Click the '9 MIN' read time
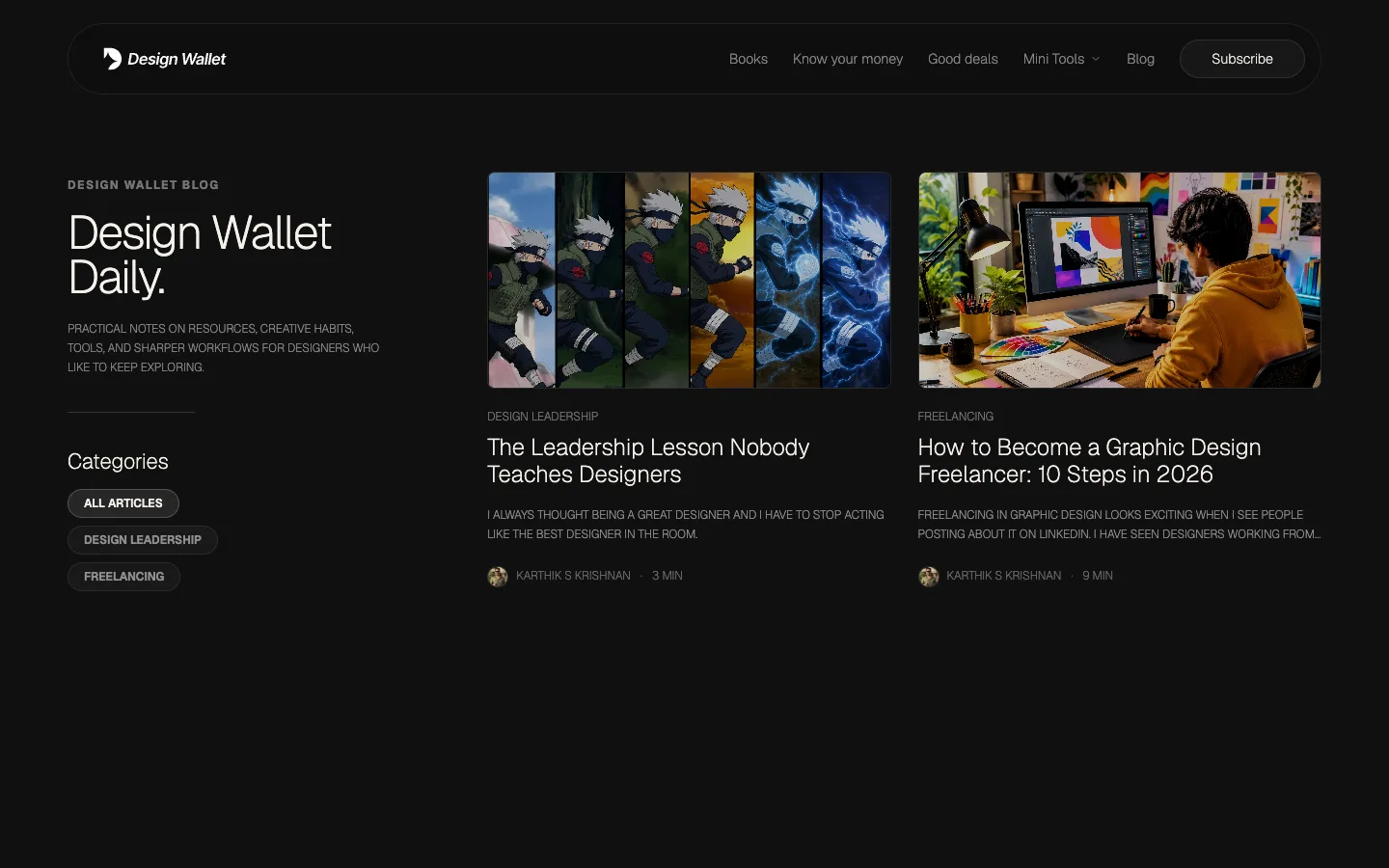The image size is (1389, 868). (1098, 576)
